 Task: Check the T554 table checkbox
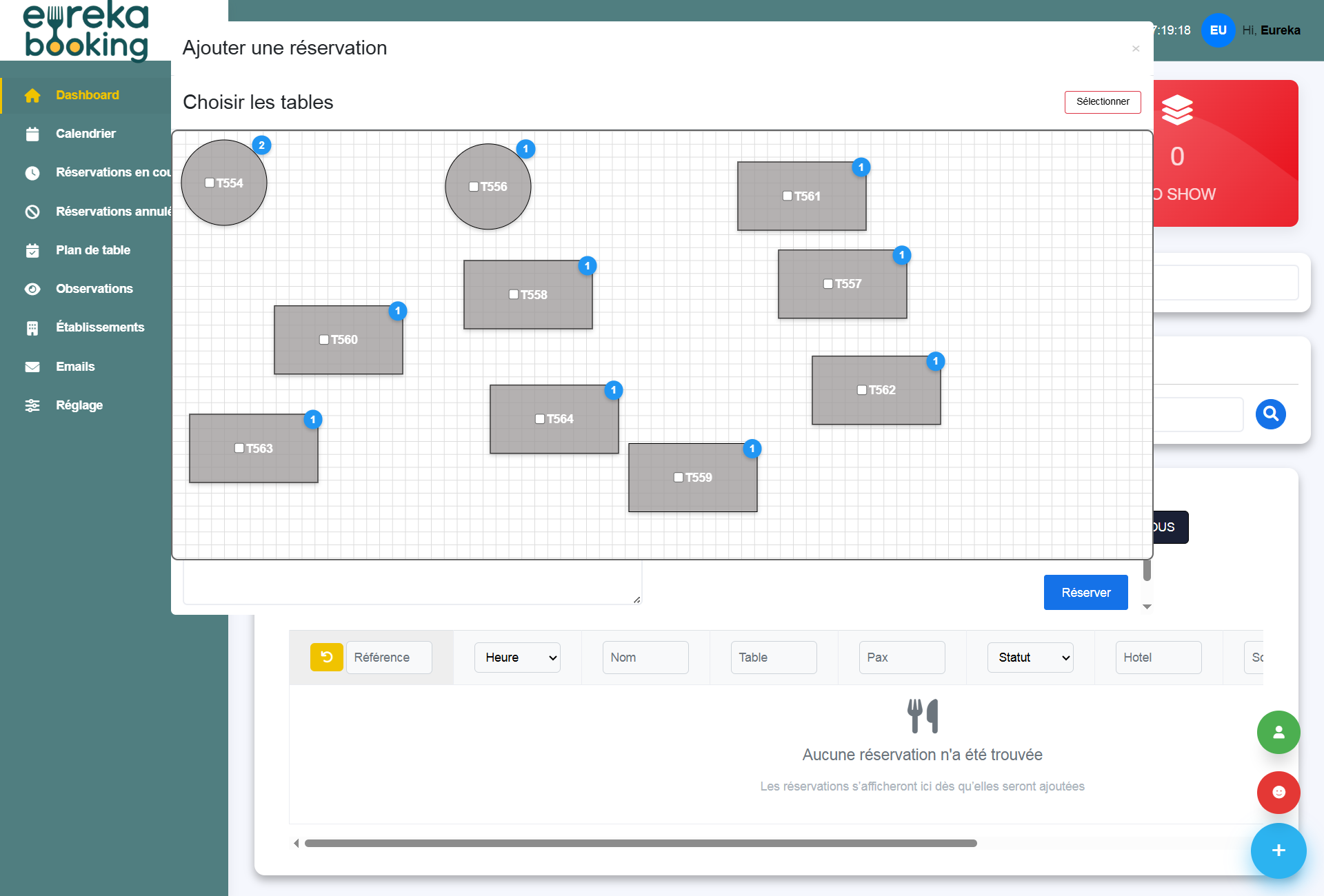[210, 183]
